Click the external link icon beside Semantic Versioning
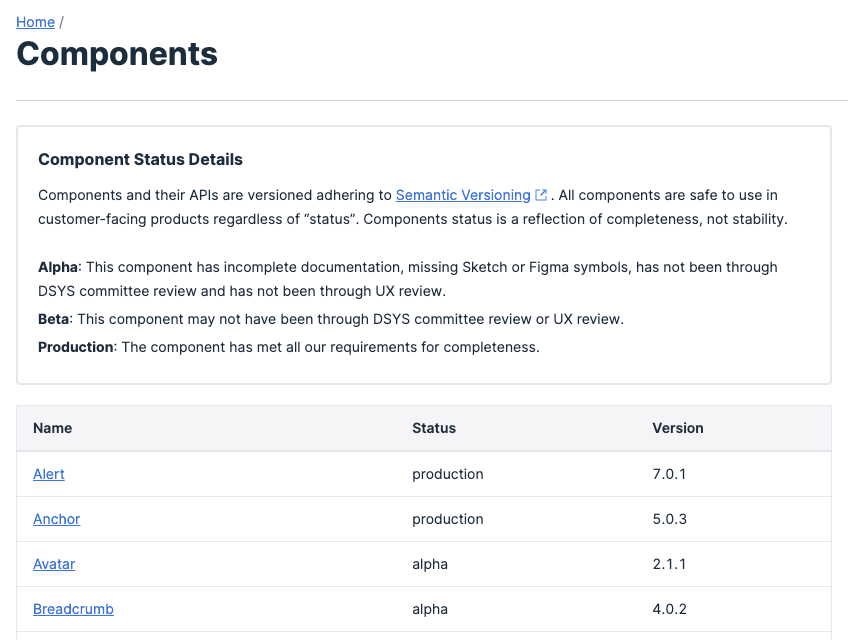 click(541, 194)
